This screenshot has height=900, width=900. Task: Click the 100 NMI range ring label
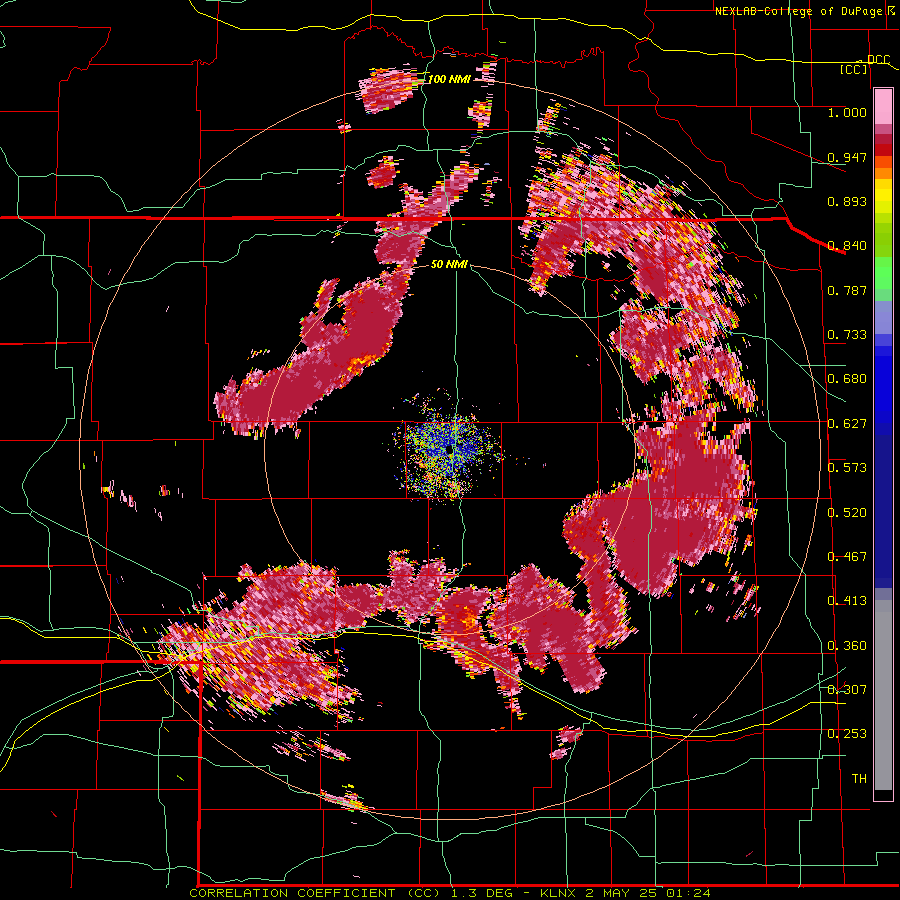point(449,79)
